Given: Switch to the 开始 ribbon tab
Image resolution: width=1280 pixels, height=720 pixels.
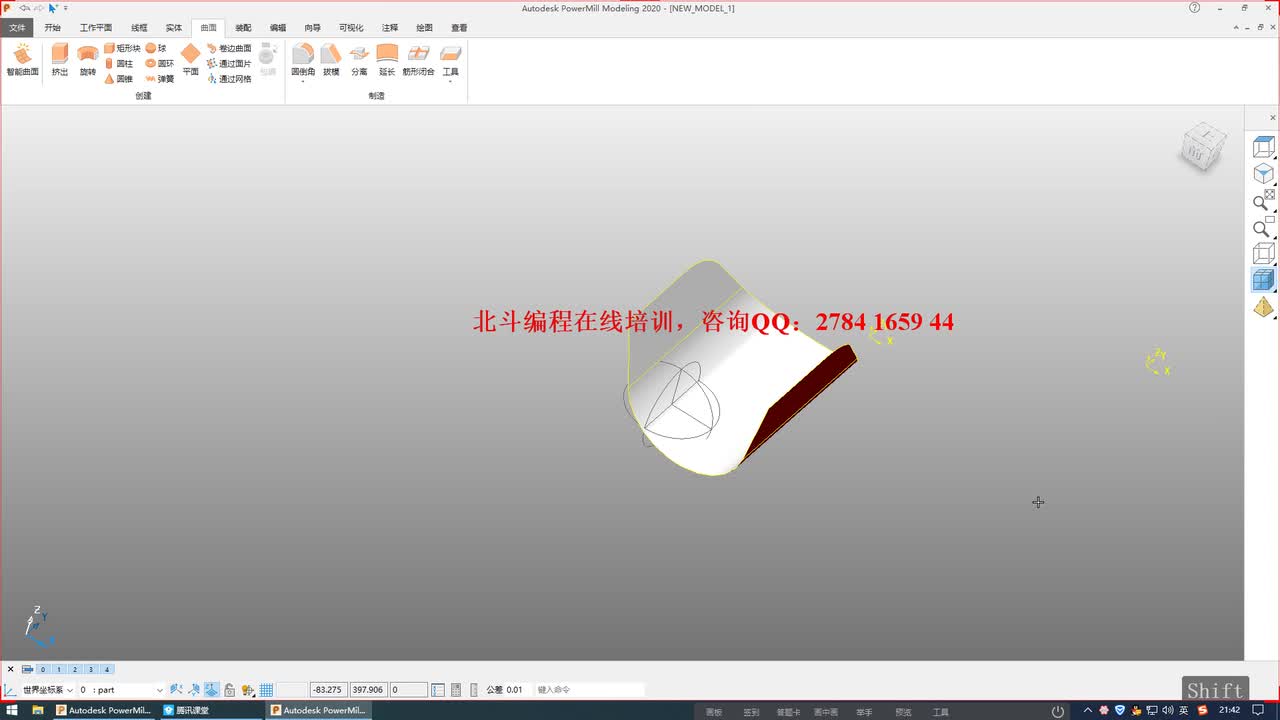Looking at the screenshot, I should (x=52, y=28).
